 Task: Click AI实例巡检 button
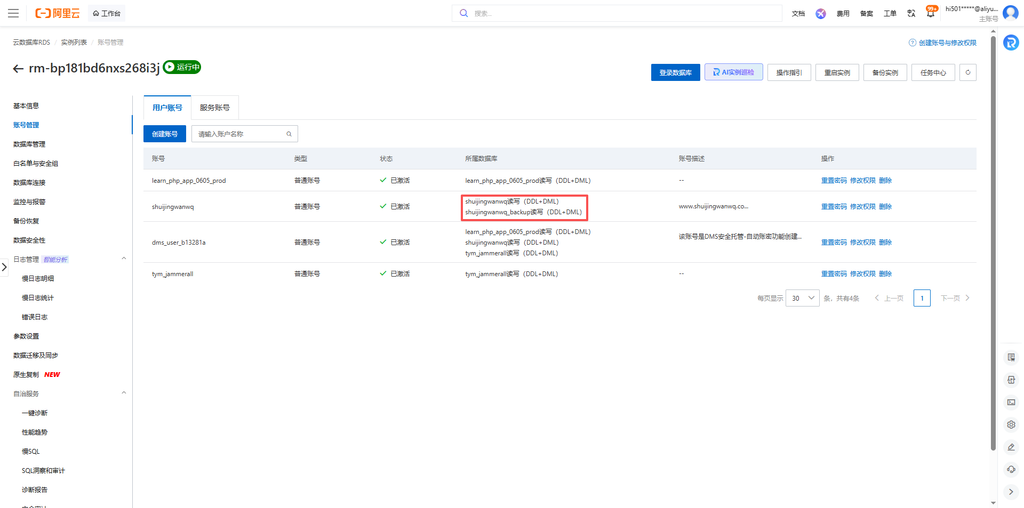click(733, 72)
